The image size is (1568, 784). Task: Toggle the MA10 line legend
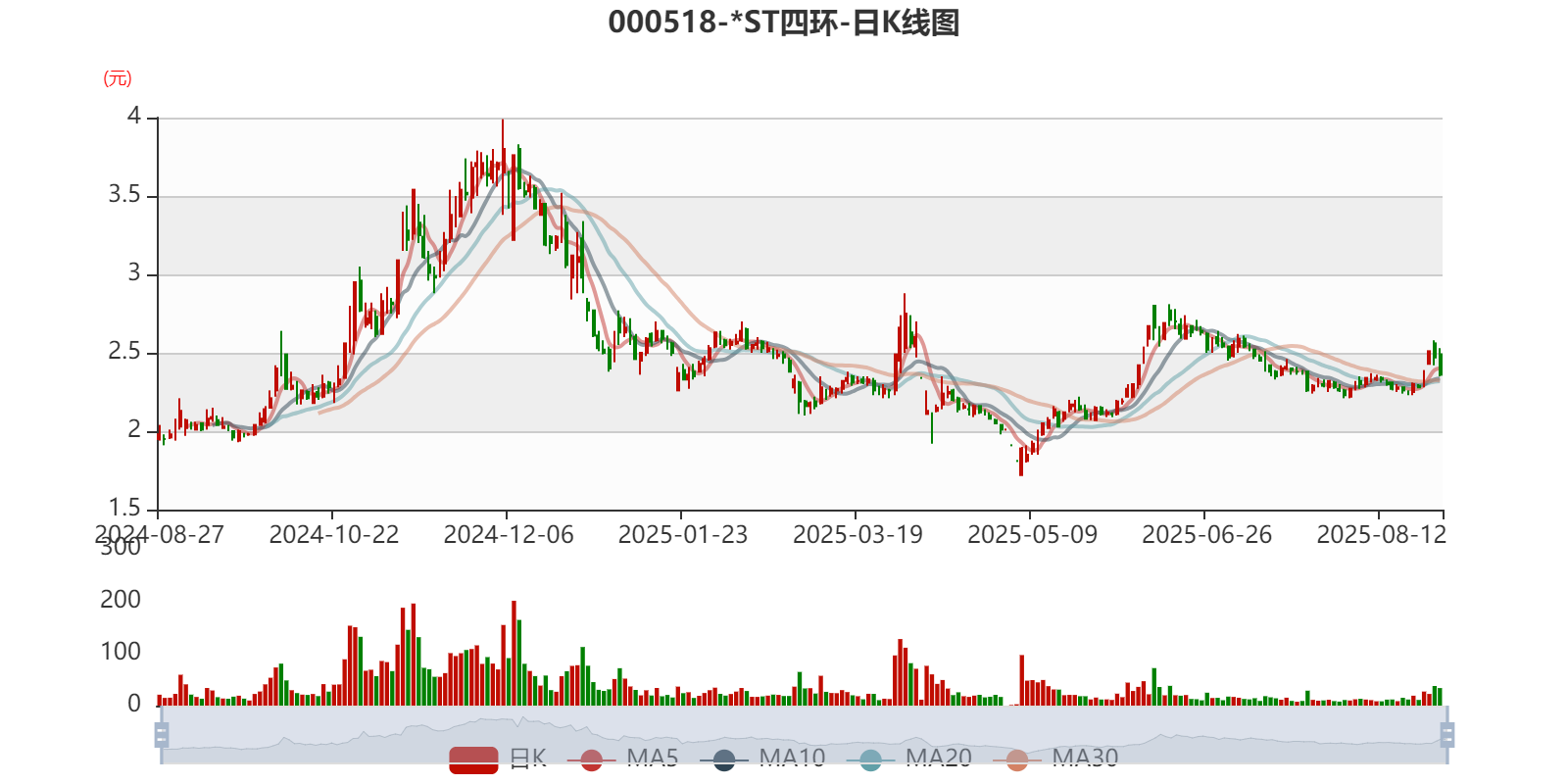(762, 759)
